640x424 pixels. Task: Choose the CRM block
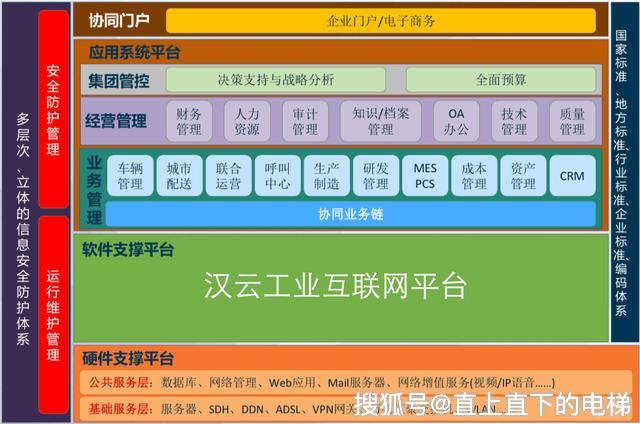(x=572, y=175)
